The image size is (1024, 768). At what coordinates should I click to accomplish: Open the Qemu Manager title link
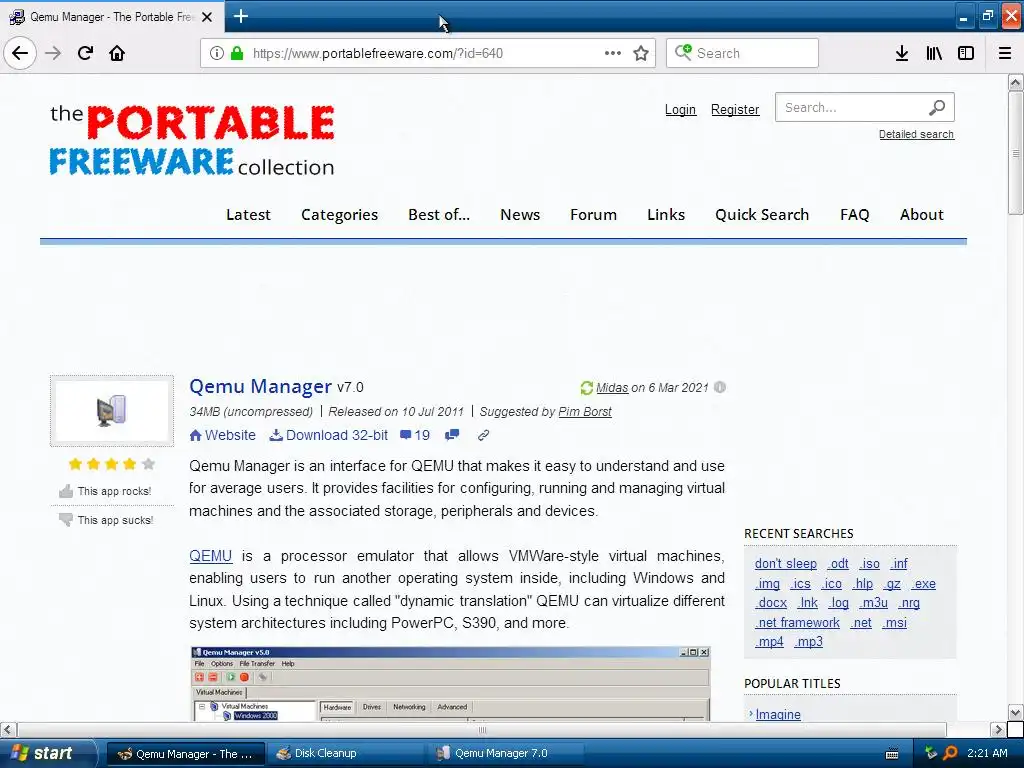point(261,387)
